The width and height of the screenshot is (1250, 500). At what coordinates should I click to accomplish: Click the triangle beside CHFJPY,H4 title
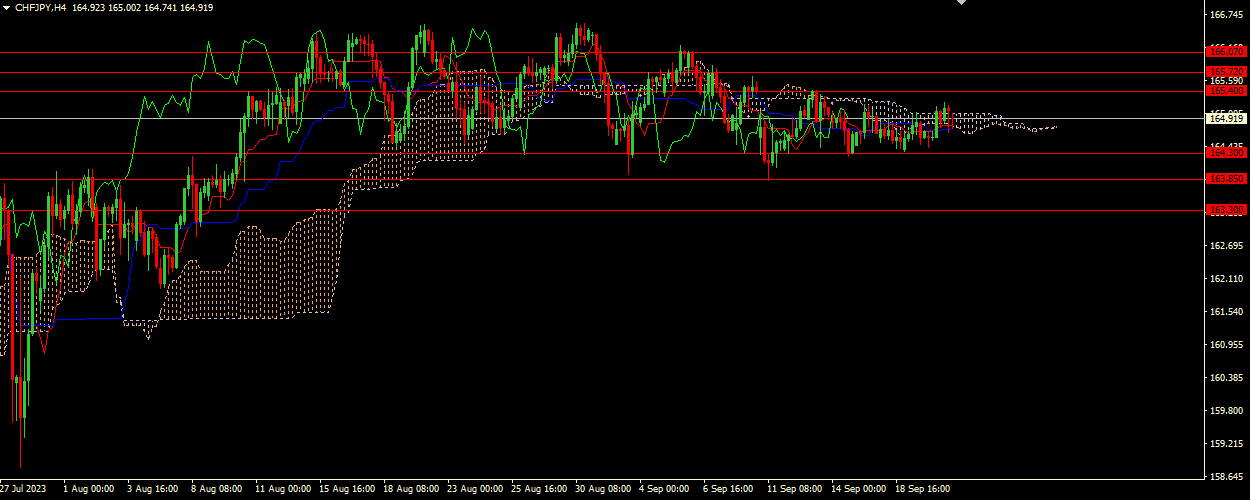click(x=6, y=7)
